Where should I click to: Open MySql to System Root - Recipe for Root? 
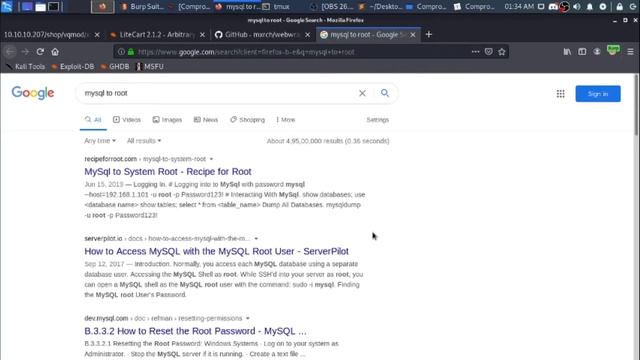point(168,171)
